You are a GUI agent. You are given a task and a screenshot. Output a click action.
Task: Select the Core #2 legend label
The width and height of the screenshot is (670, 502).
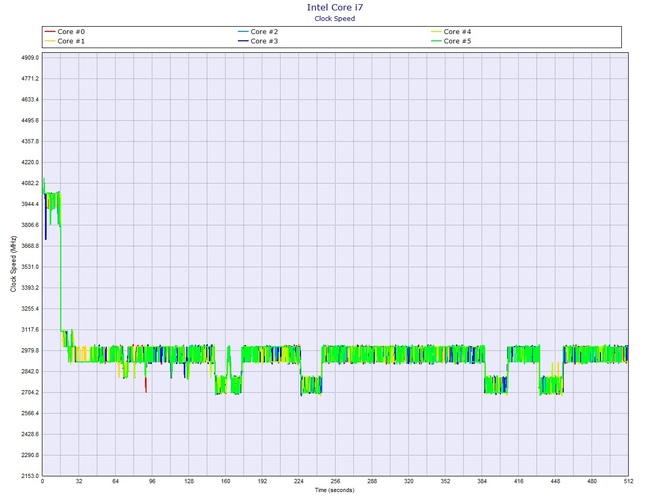[264, 32]
